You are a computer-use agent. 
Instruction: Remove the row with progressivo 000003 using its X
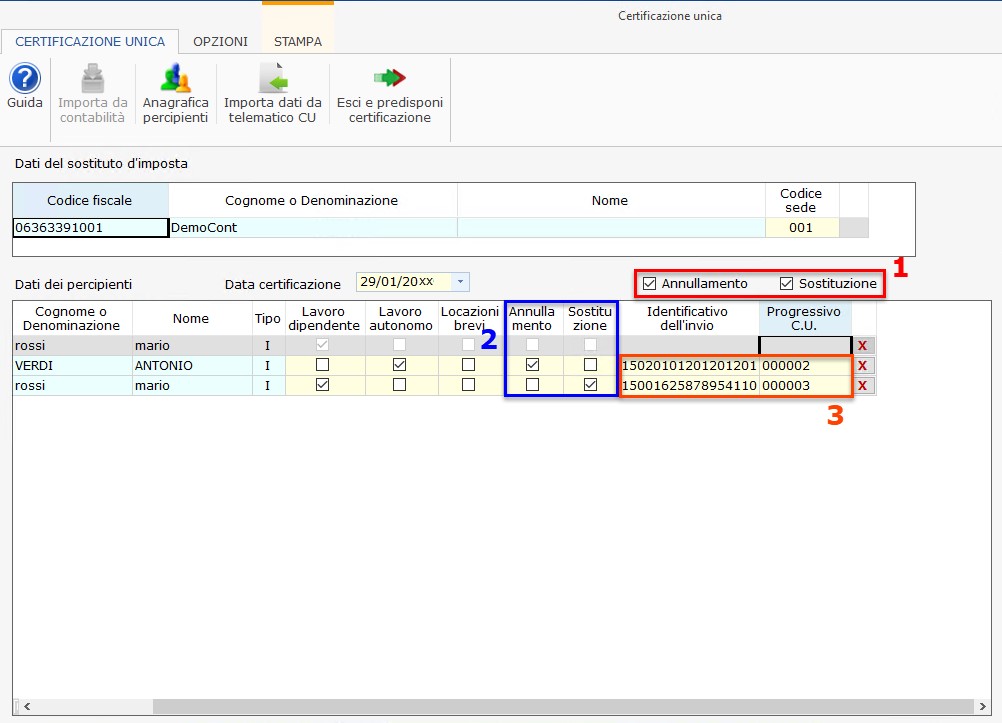tap(862, 385)
